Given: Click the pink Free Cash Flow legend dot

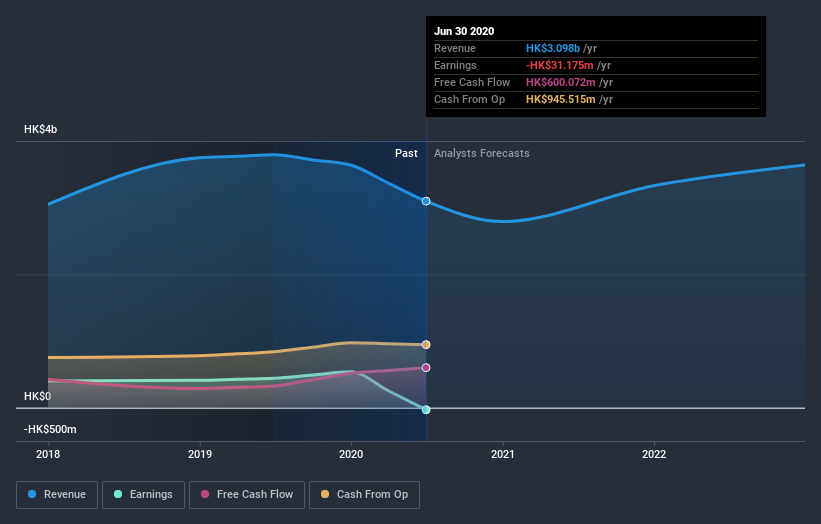Looking at the screenshot, I should [205, 494].
